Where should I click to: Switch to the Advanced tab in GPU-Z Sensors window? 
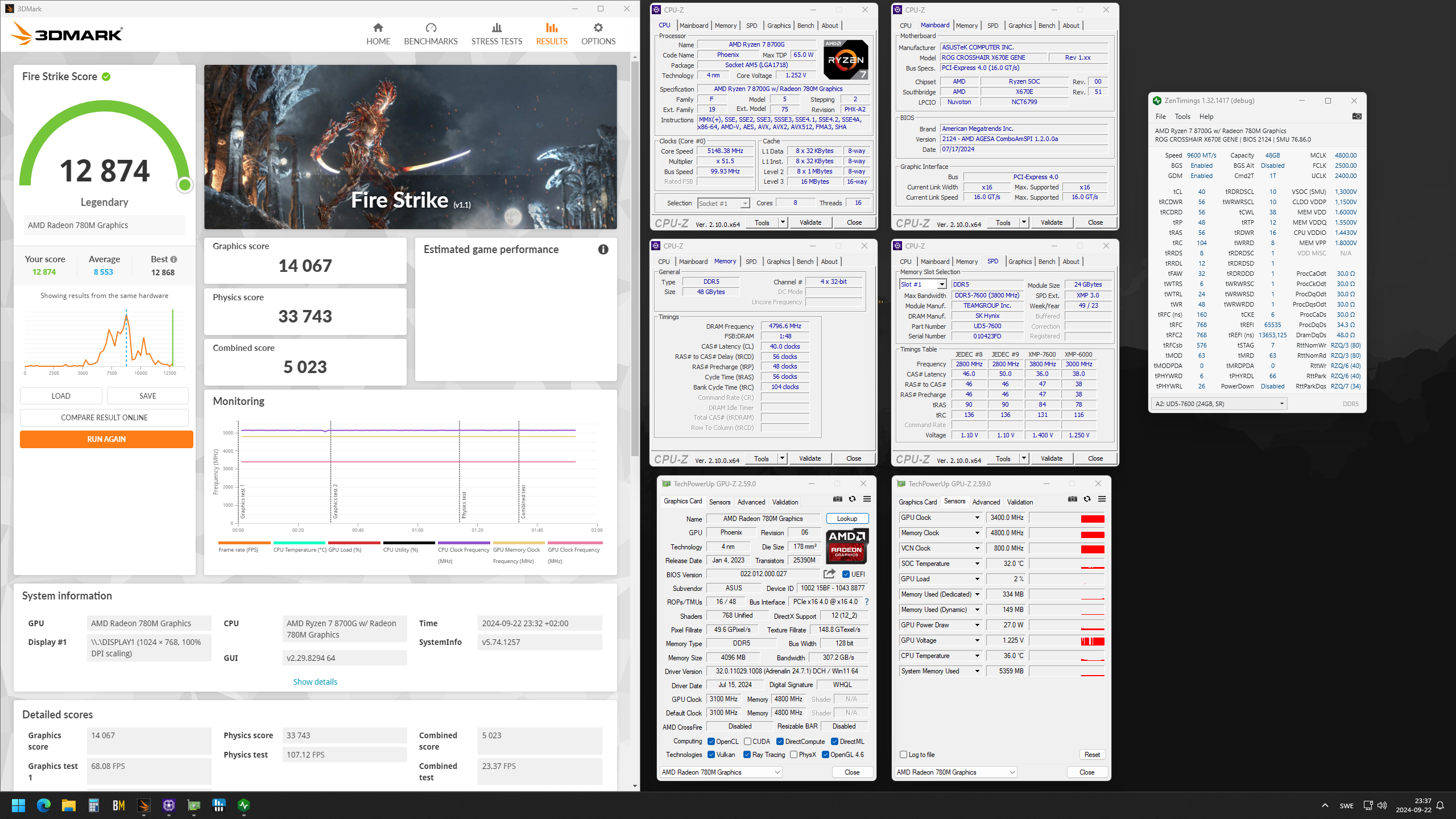pos(986,502)
